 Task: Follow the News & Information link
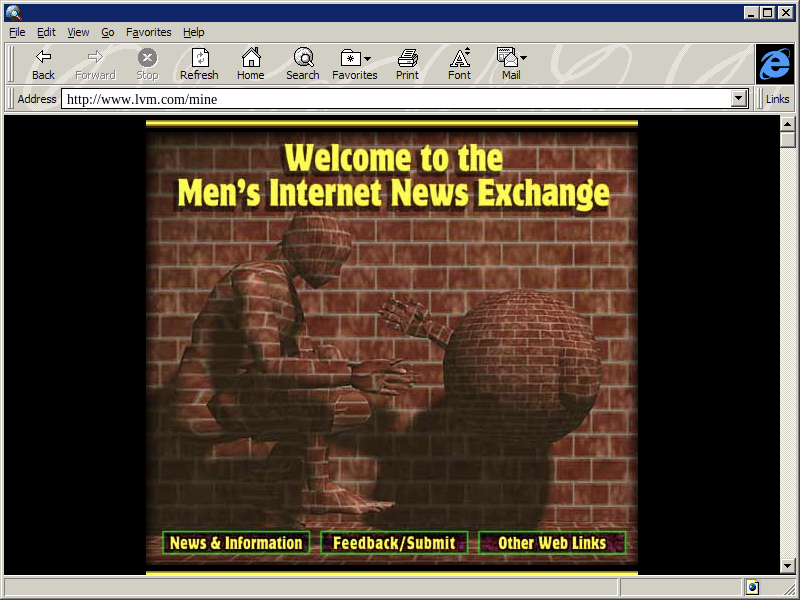236,543
